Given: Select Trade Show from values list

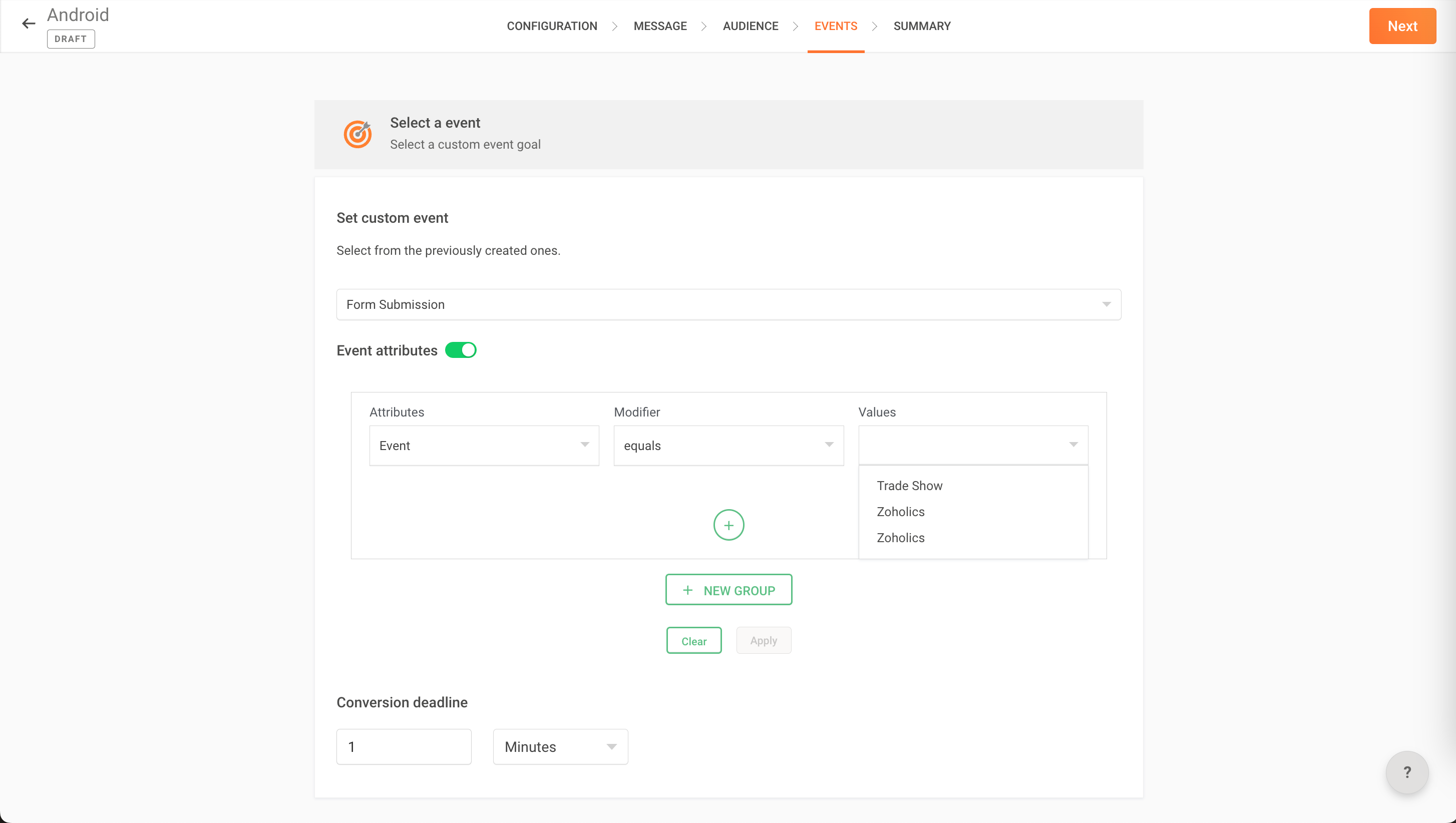Looking at the screenshot, I should click(x=909, y=486).
